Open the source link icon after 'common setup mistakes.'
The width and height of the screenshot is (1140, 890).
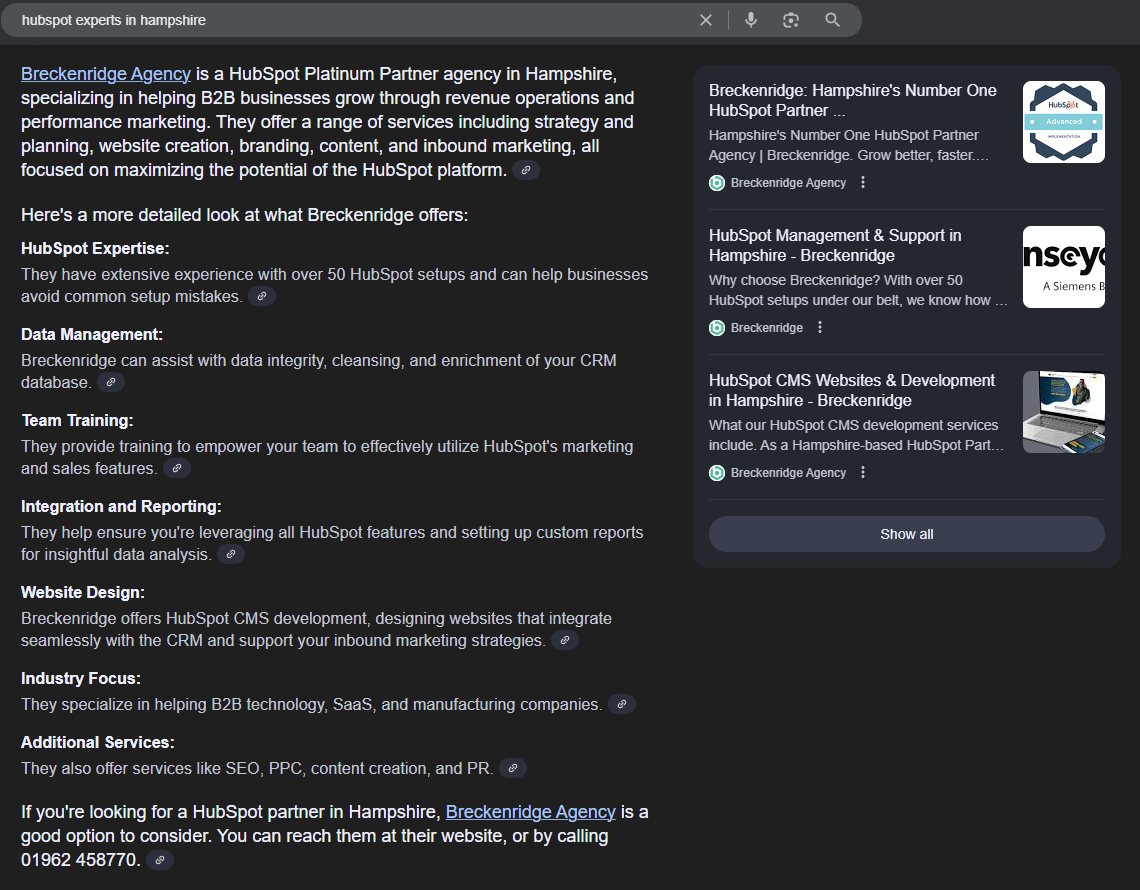pos(262,296)
